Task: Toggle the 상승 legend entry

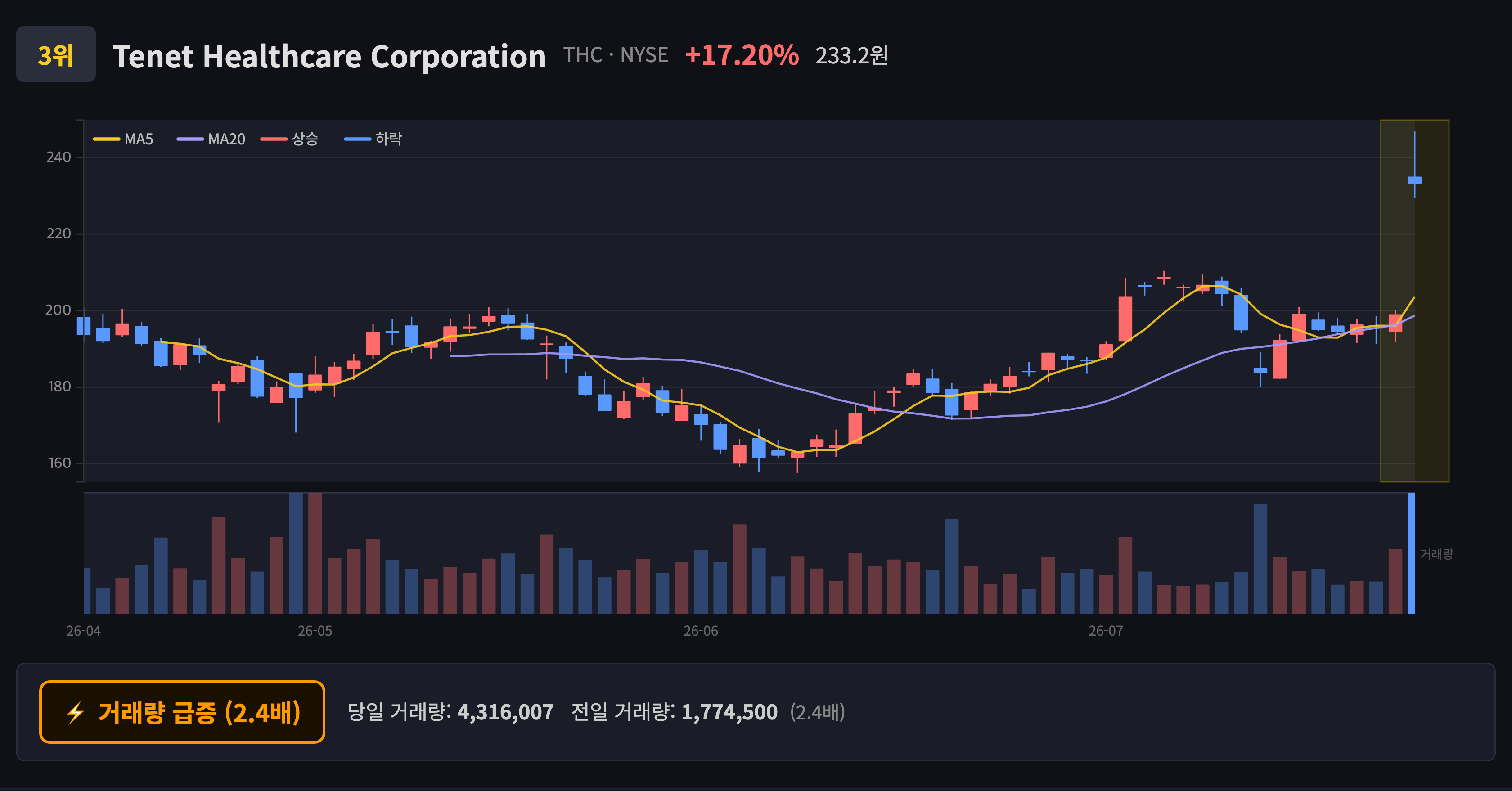Action: coord(290,139)
